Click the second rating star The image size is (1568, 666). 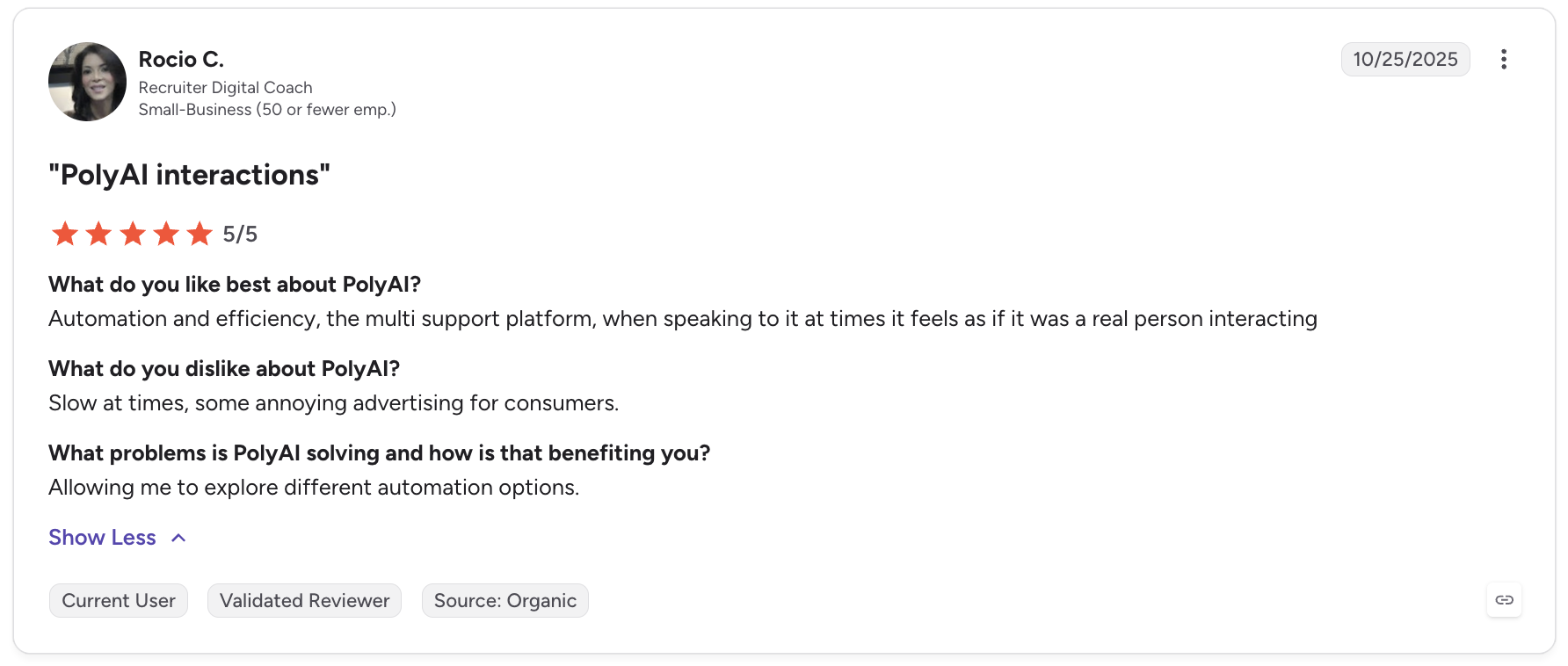[x=98, y=234]
